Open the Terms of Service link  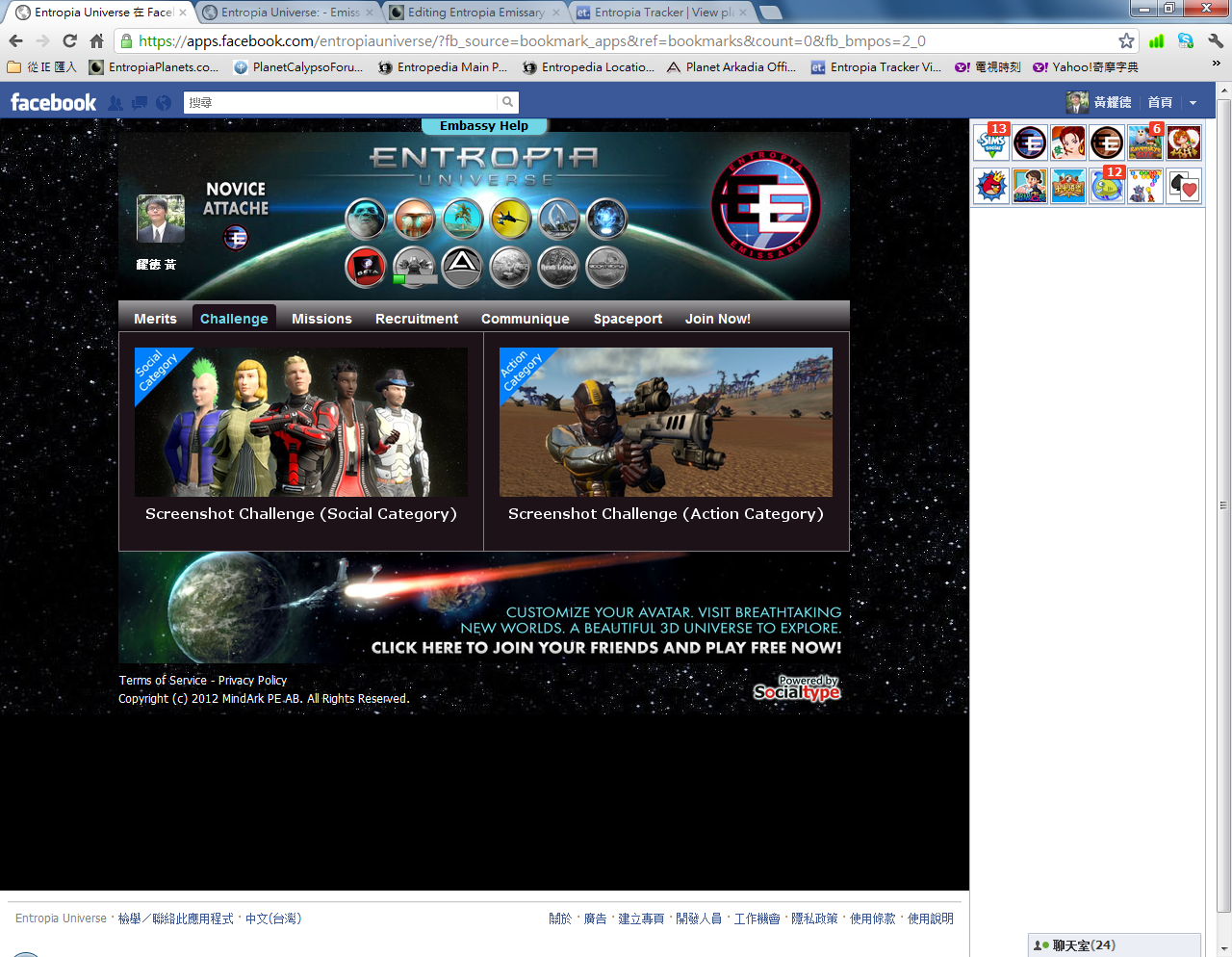coord(163,681)
